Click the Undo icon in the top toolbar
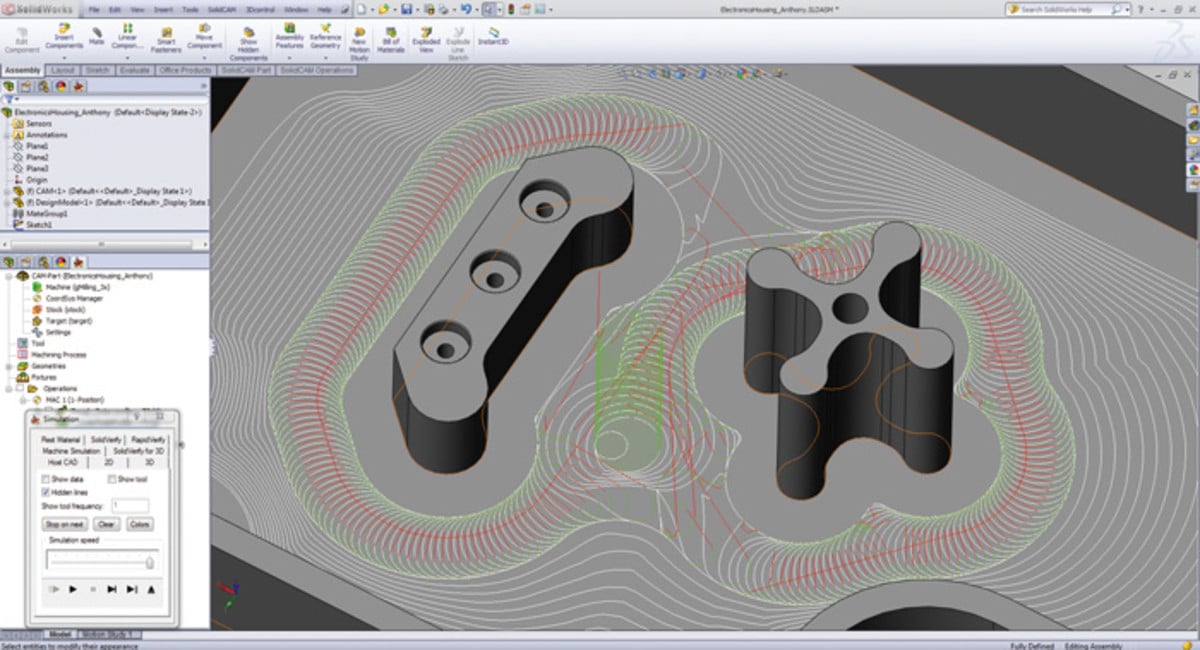The image size is (1200, 650). pyautogui.click(x=465, y=9)
